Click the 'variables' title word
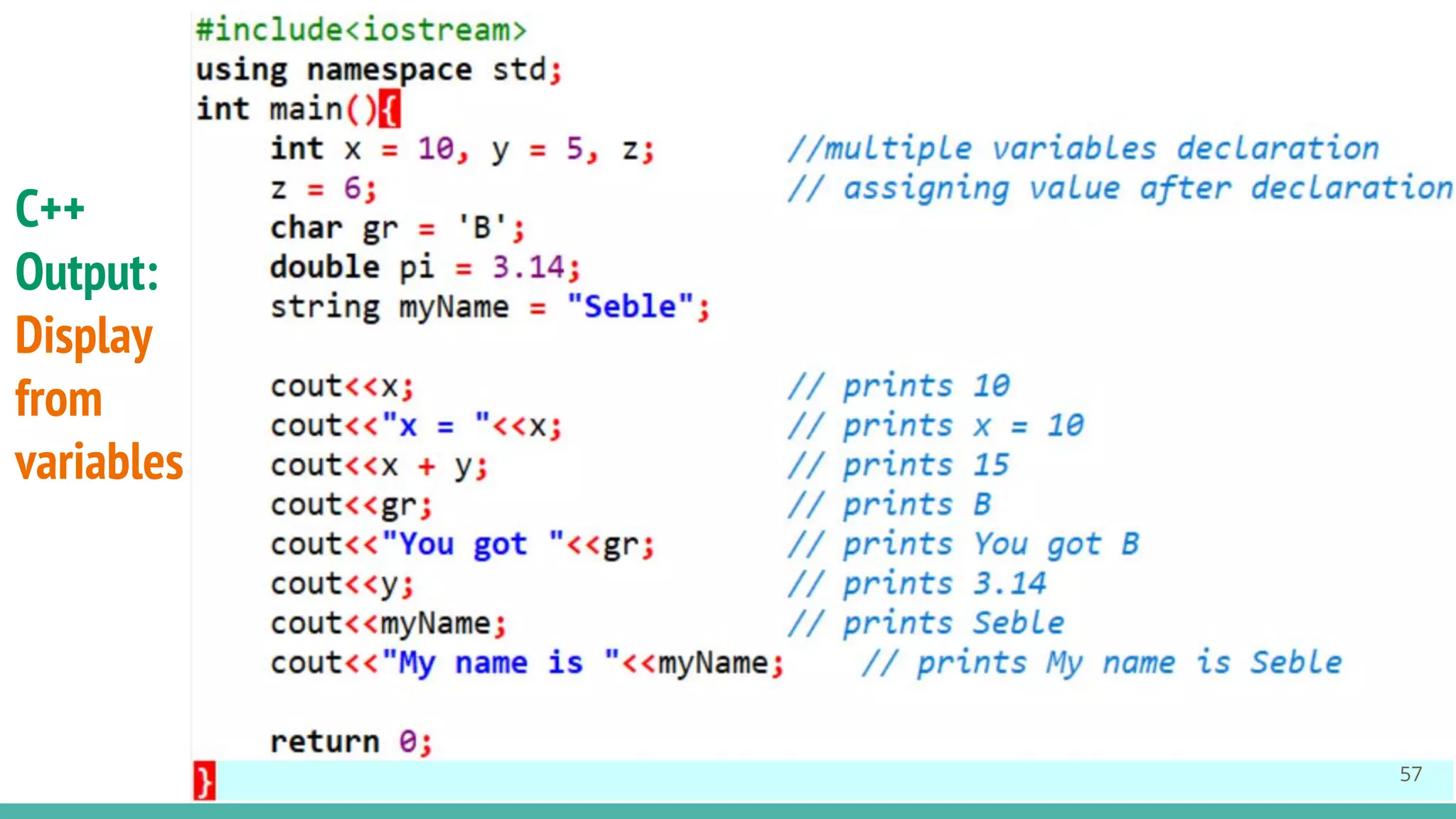The image size is (1456, 819). tap(99, 462)
